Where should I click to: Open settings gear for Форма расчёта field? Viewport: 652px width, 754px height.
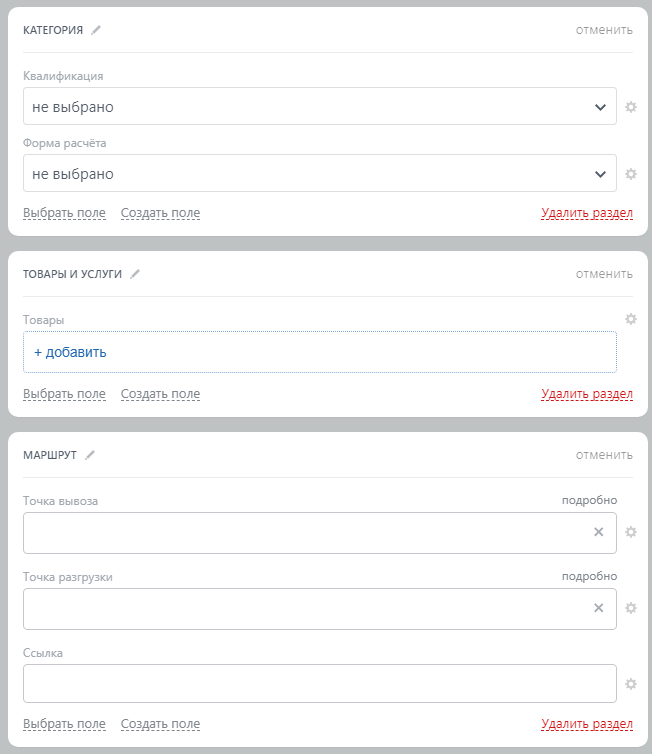pos(631,173)
